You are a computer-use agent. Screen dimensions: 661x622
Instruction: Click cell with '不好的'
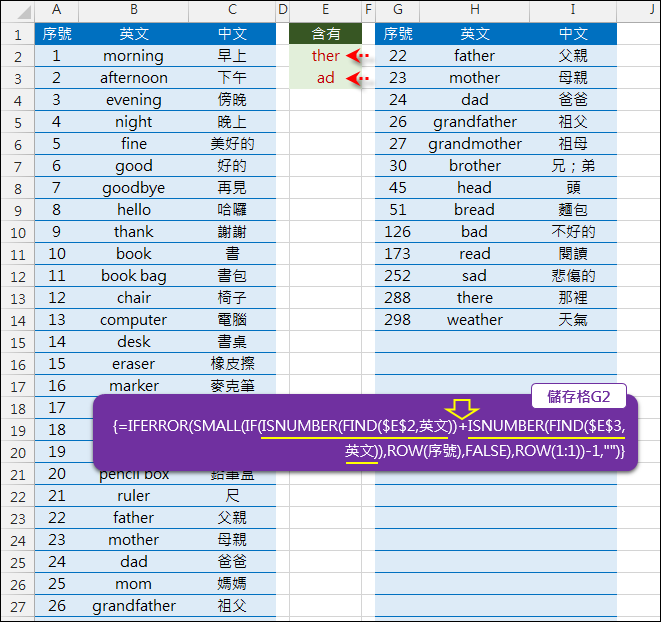(x=573, y=232)
